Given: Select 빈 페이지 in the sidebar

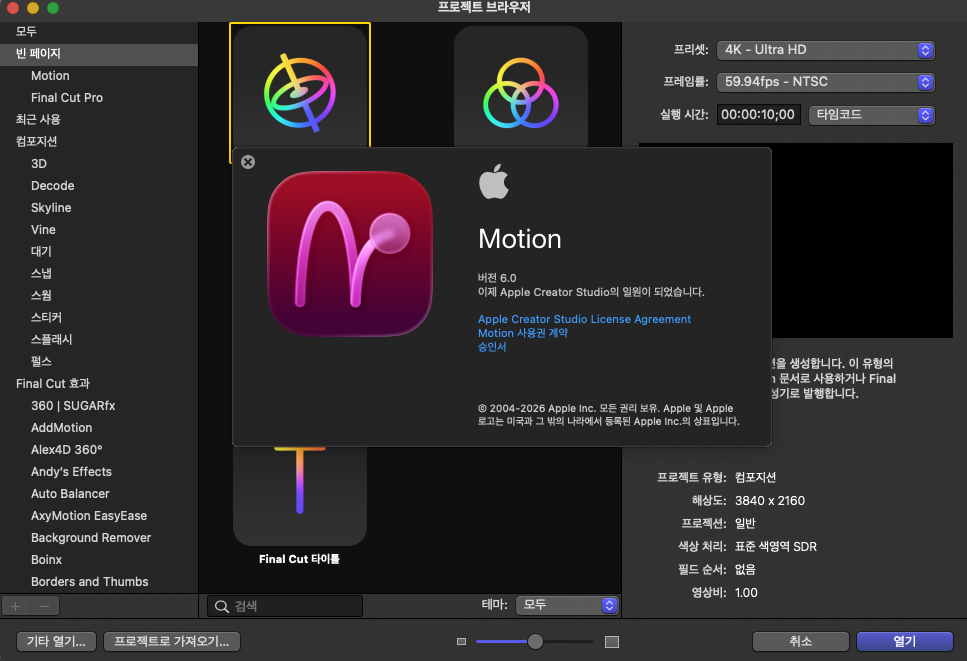Looking at the screenshot, I should (x=38, y=54).
